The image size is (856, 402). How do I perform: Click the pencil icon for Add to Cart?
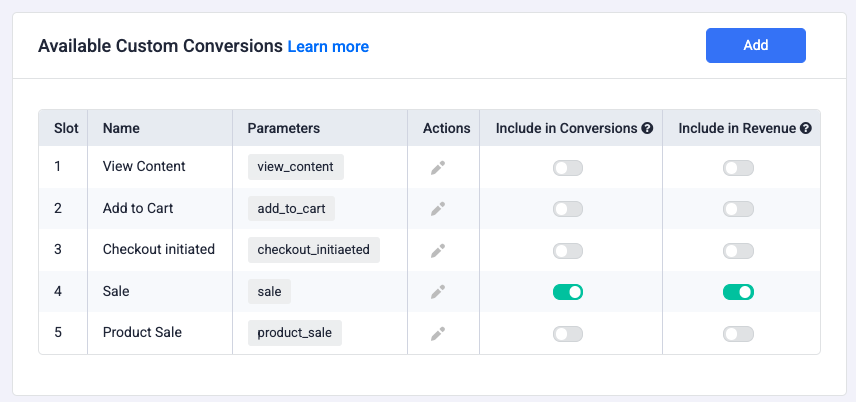[x=438, y=209]
